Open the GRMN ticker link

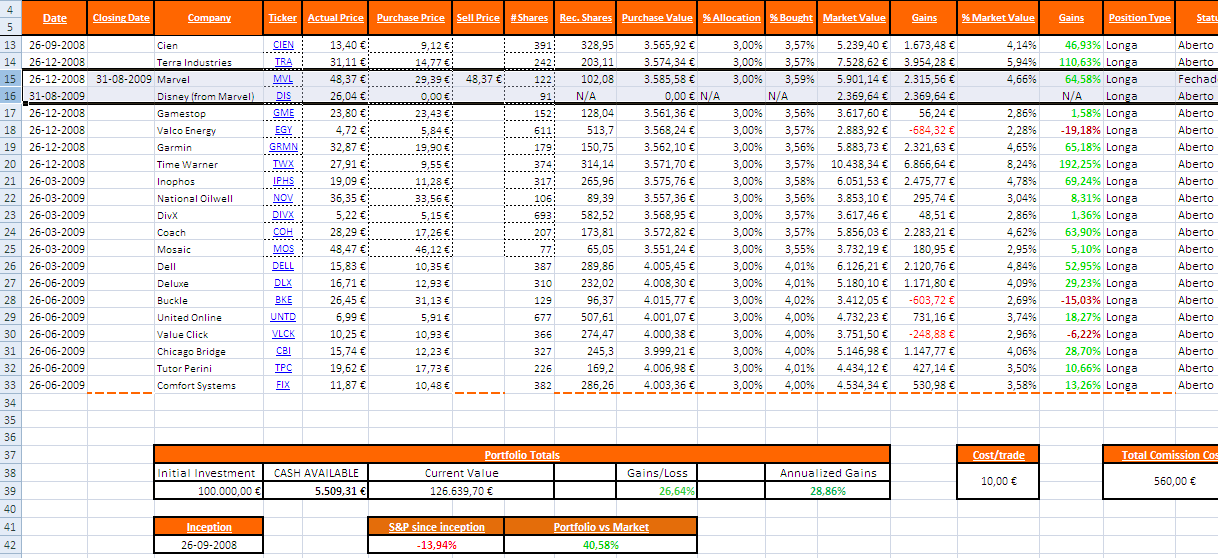pos(283,147)
